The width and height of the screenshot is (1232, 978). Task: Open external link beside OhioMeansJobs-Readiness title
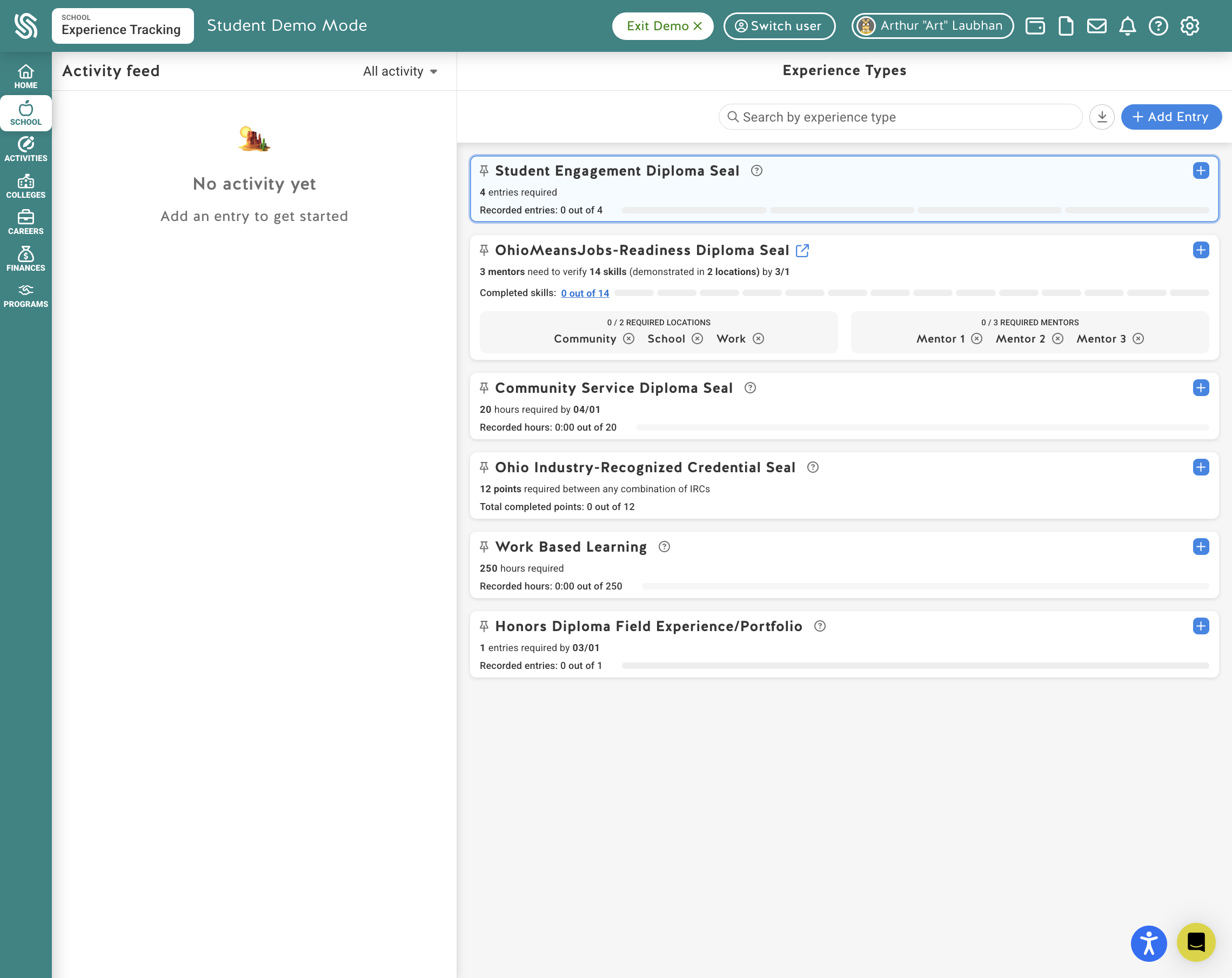point(802,250)
